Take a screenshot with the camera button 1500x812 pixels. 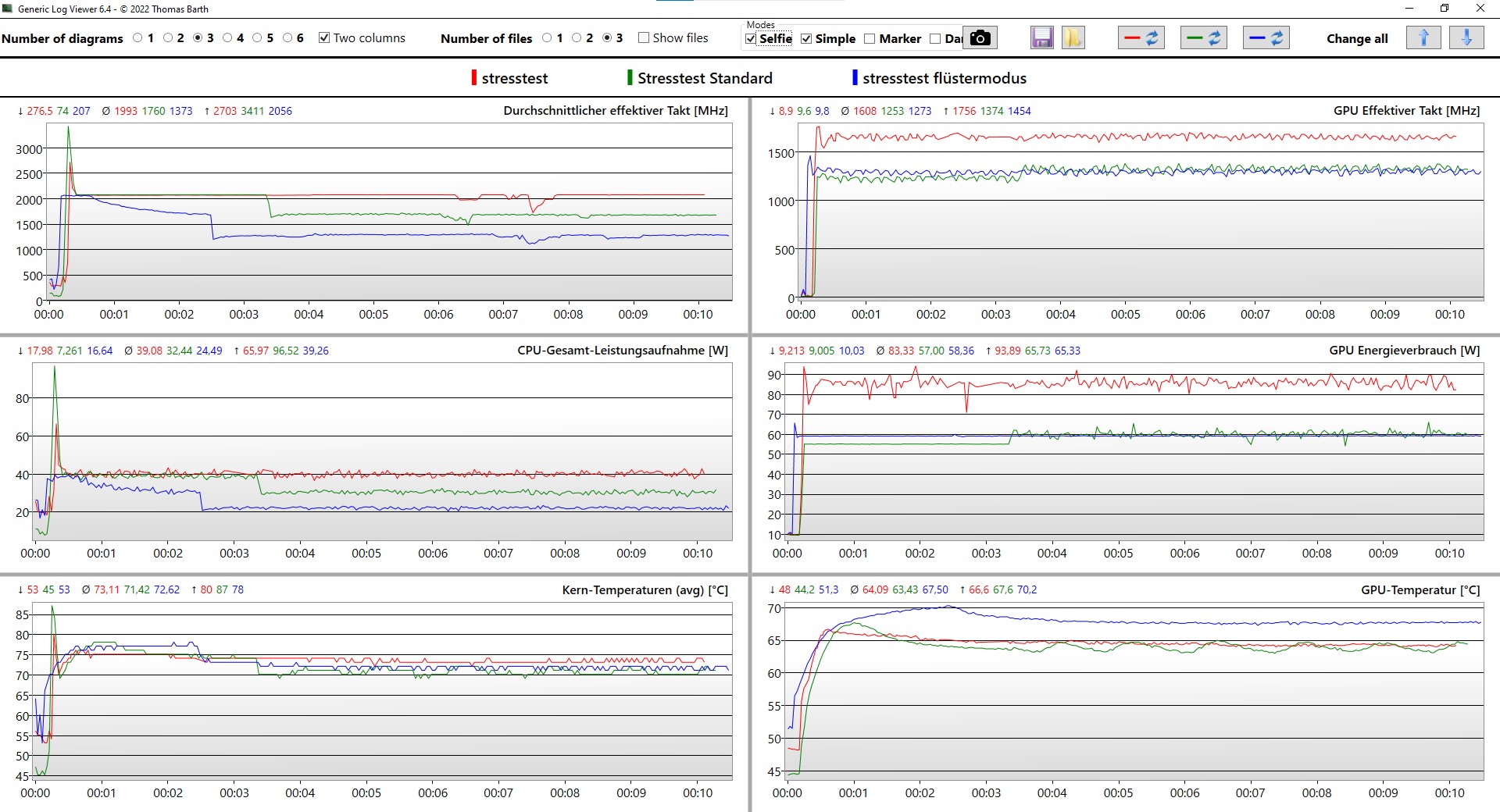pyautogui.click(x=980, y=38)
